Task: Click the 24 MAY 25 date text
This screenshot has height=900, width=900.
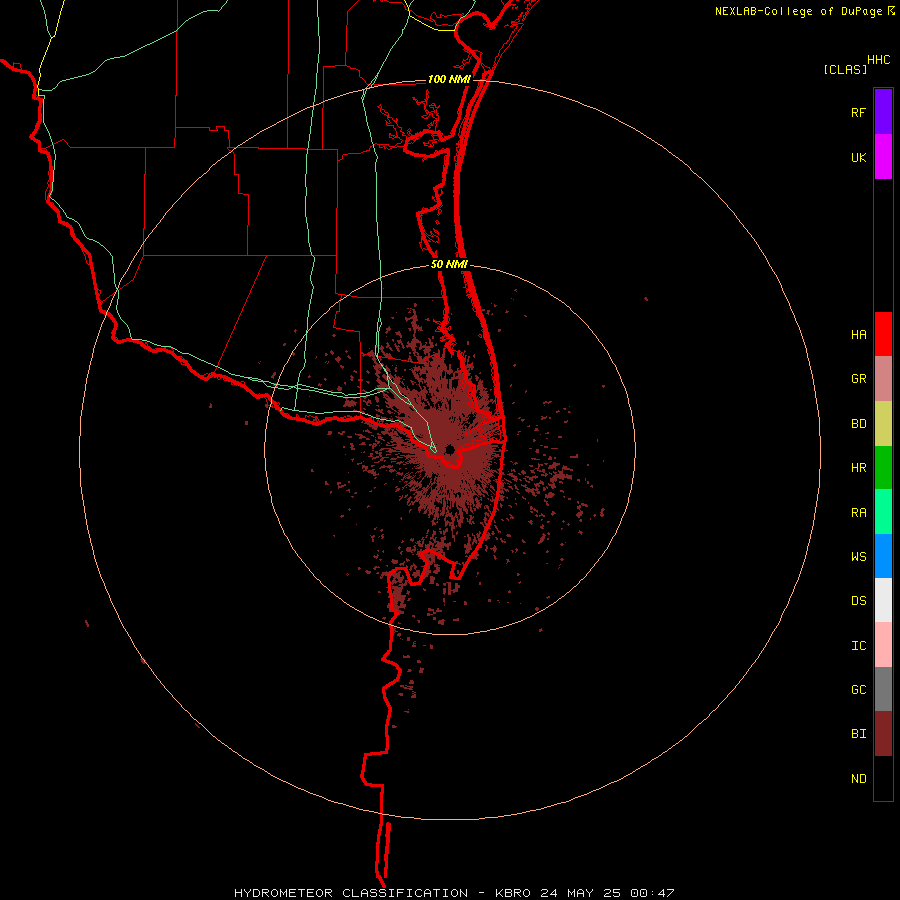Action: tap(580, 893)
